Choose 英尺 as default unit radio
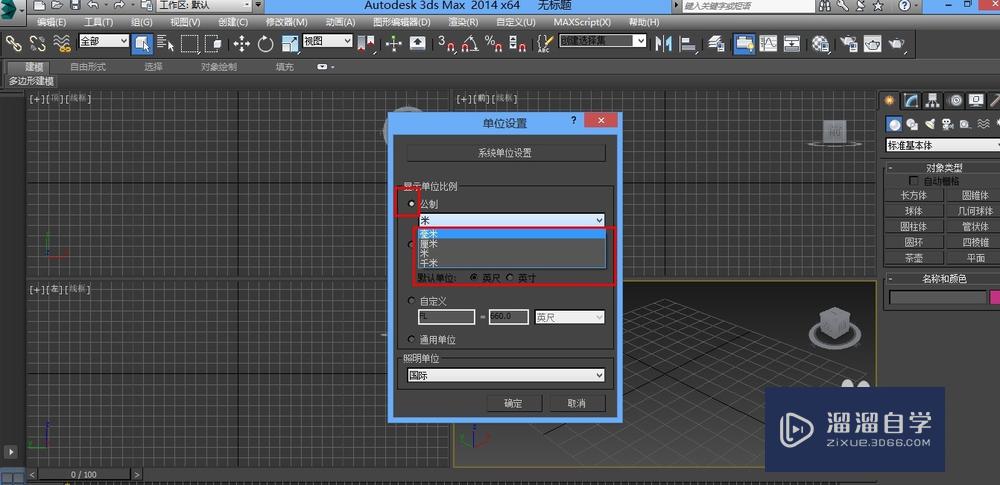 point(474,278)
